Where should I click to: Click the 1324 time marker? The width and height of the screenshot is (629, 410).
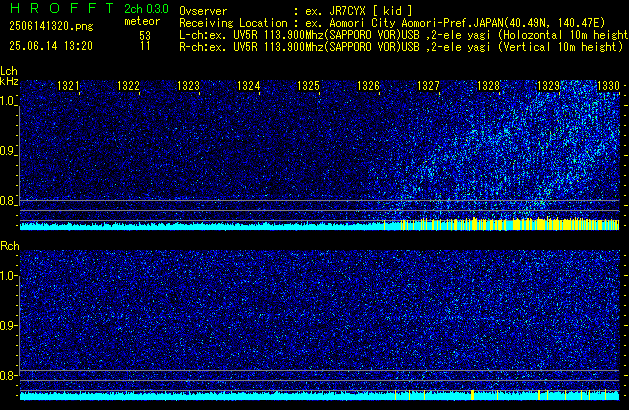pos(248,86)
